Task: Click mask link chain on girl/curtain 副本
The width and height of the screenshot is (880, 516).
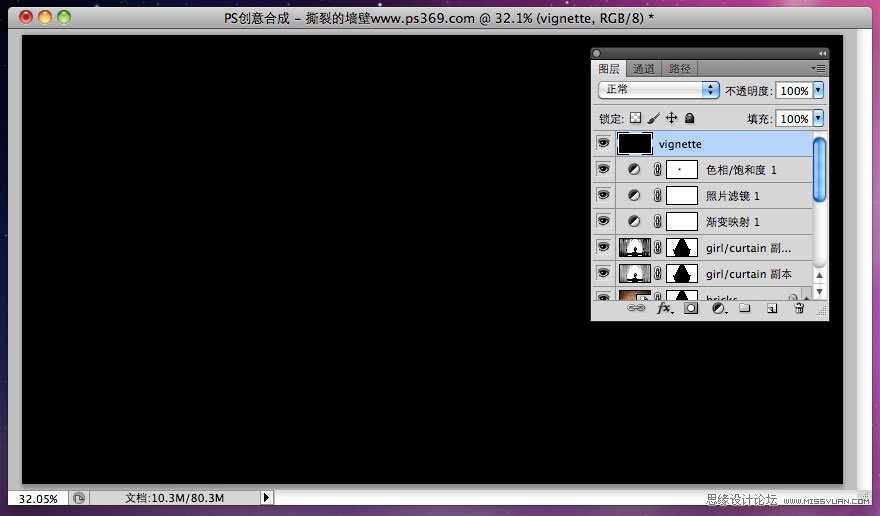Action: 657,273
